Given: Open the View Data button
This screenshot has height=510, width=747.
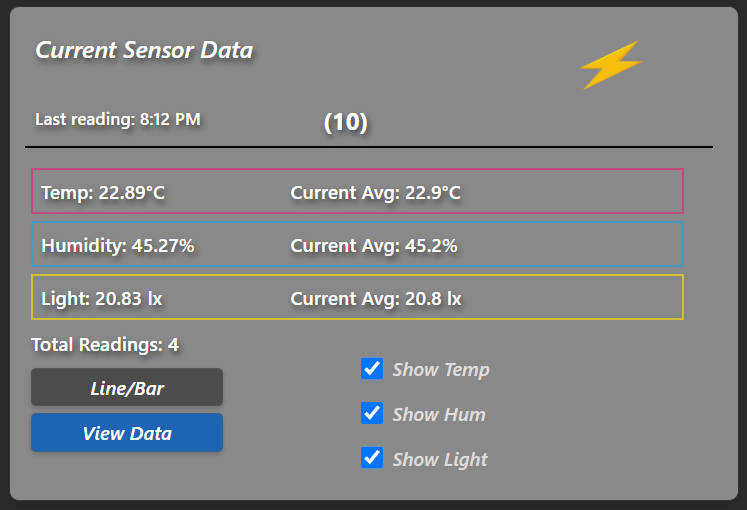Looking at the screenshot, I should pyautogui.click(x=127, y=433).
